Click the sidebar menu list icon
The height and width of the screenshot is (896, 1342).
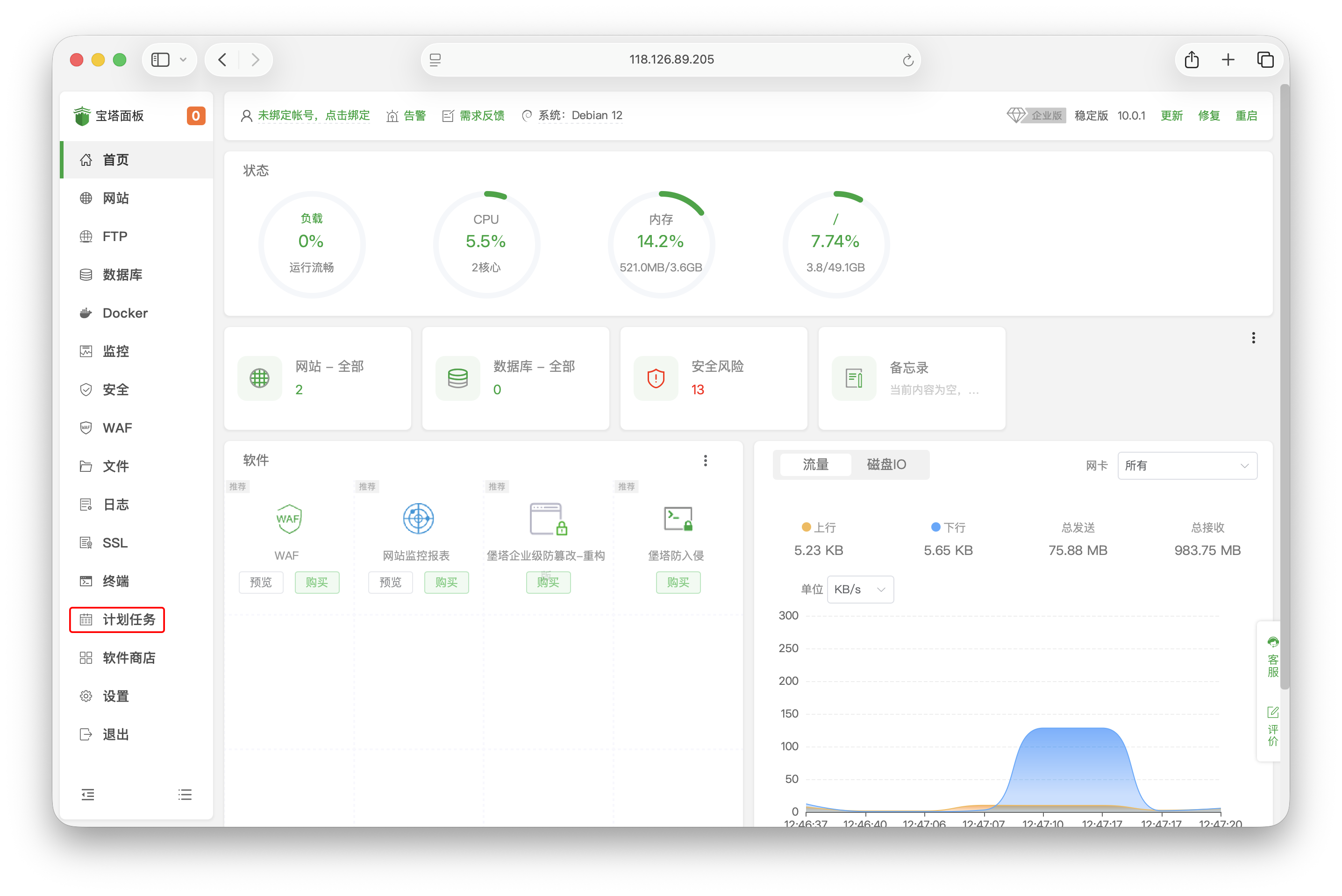click(x=185, y=794)
